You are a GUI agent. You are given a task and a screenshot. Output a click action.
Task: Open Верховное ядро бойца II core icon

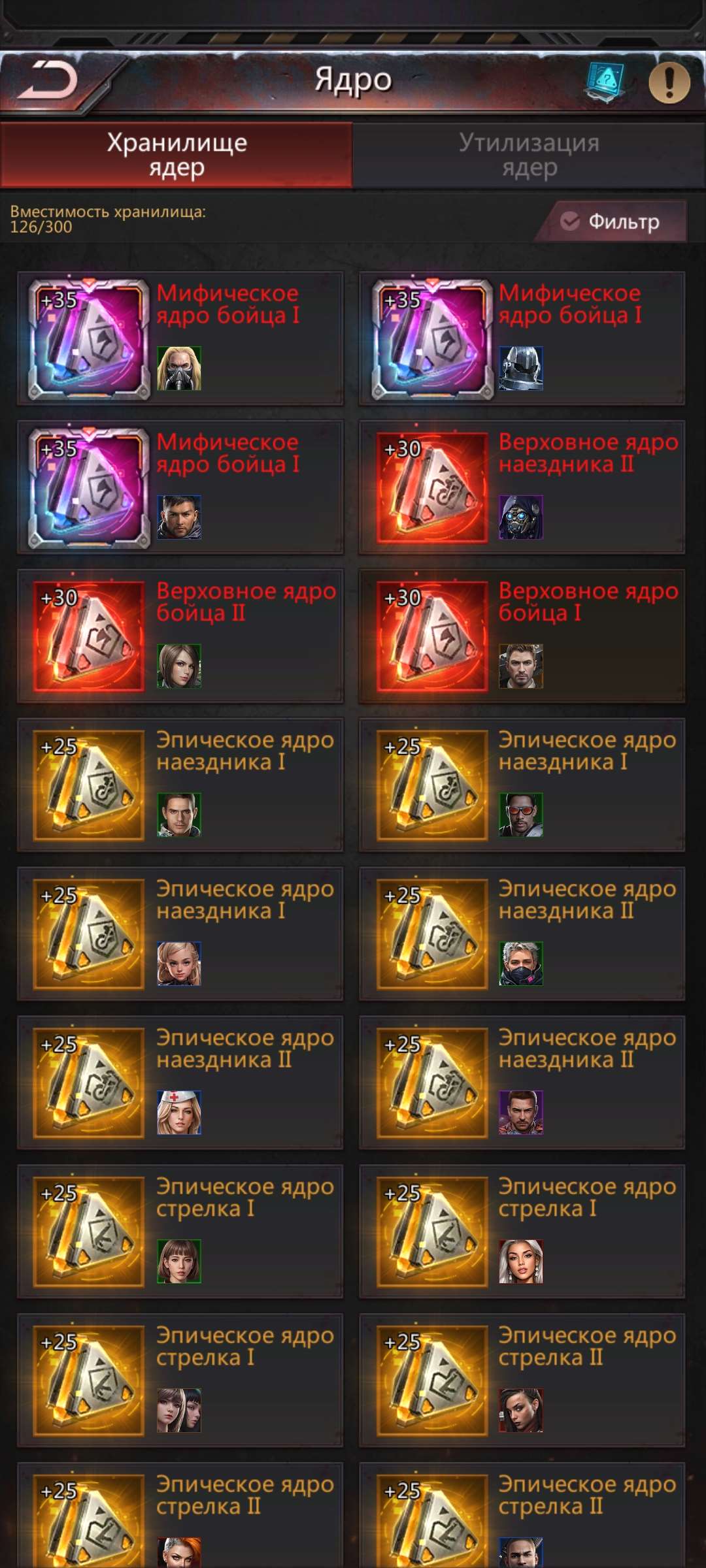pos(90,637)
